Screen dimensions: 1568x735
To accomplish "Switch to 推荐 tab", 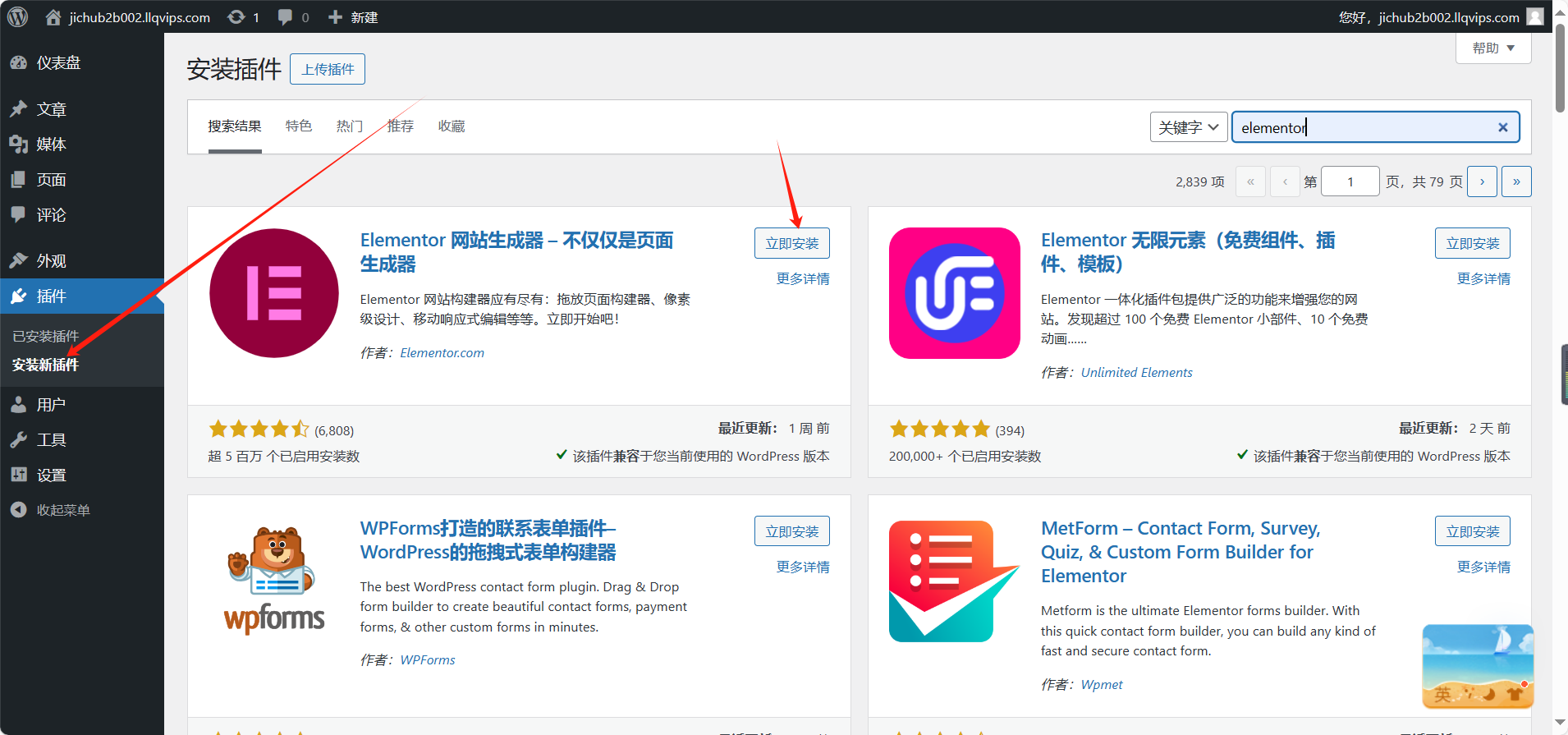I will [x=401, y=126].
